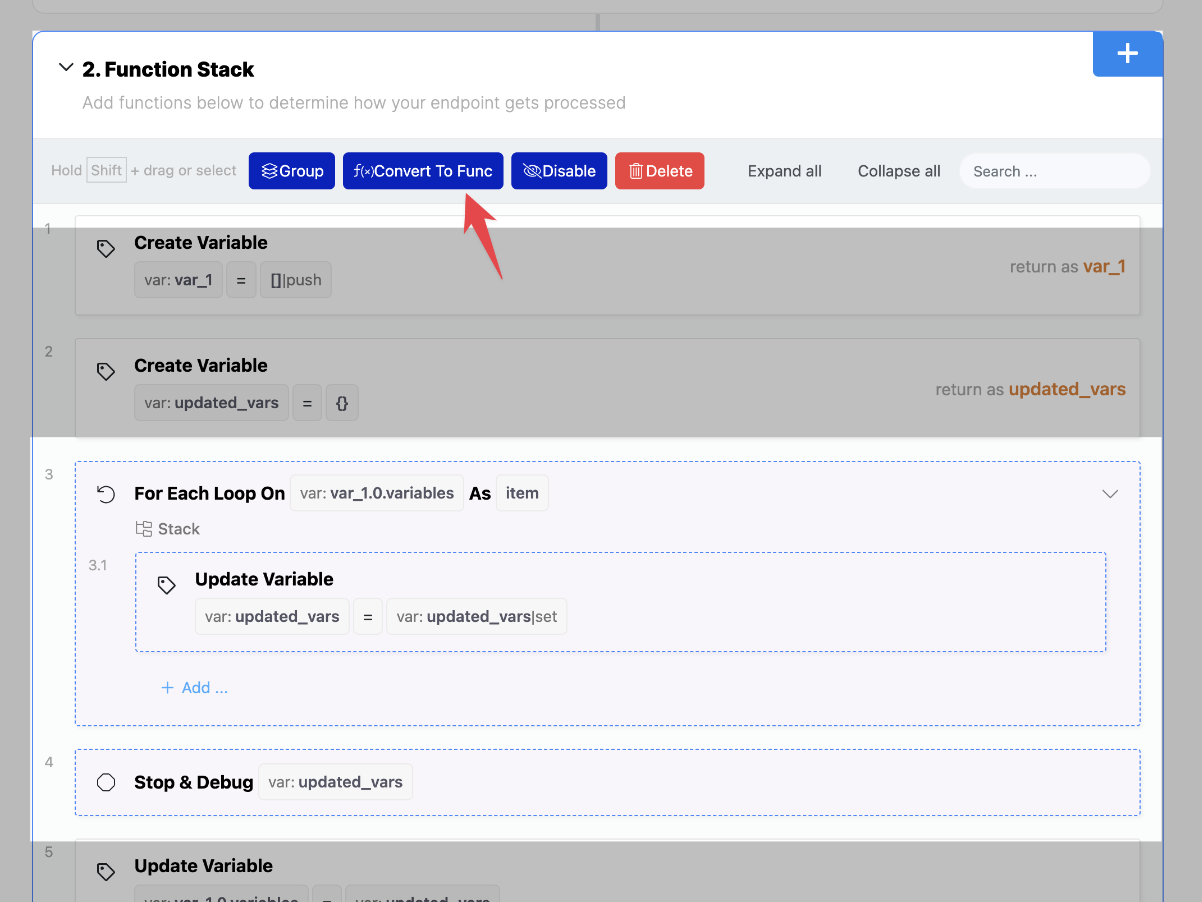1202x902 pixels.
Task: Click tag icon of Create Variable updated_vars
Action: 106,372
